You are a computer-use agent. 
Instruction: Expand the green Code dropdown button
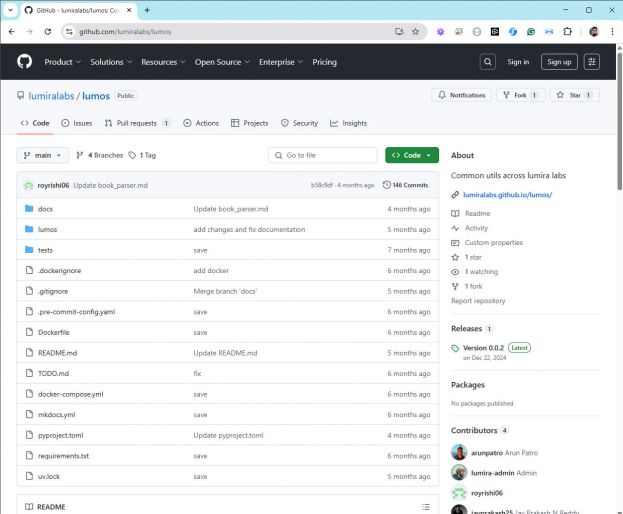(x=411, y=155)
